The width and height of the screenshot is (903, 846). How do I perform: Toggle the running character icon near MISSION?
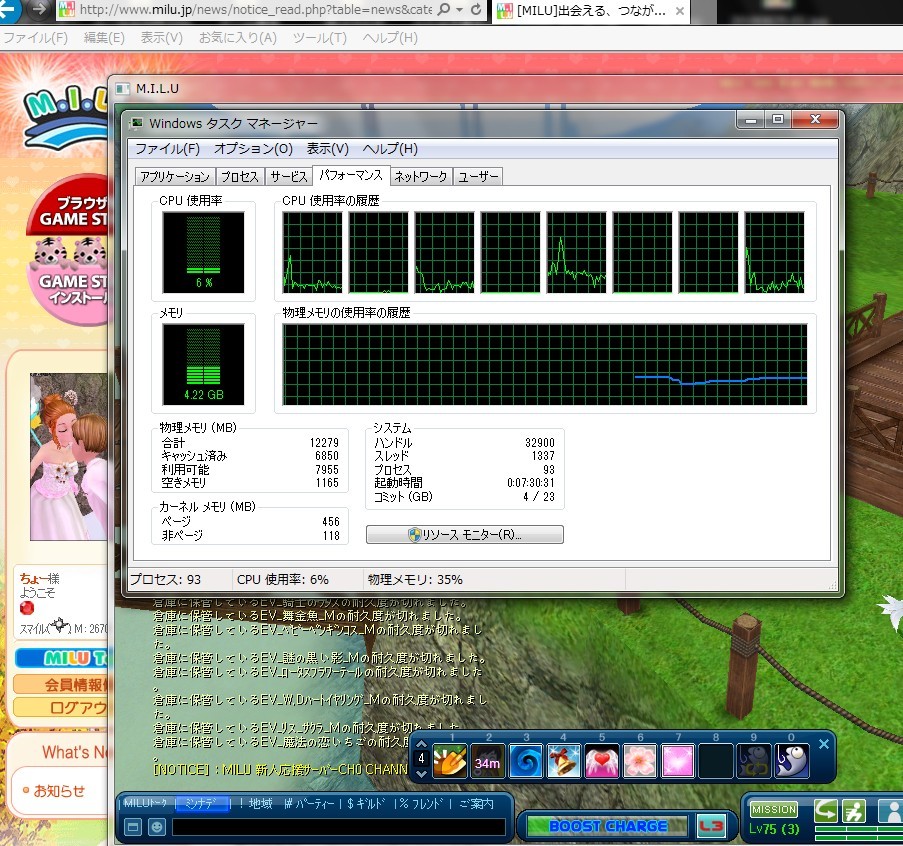click(853, 810)
